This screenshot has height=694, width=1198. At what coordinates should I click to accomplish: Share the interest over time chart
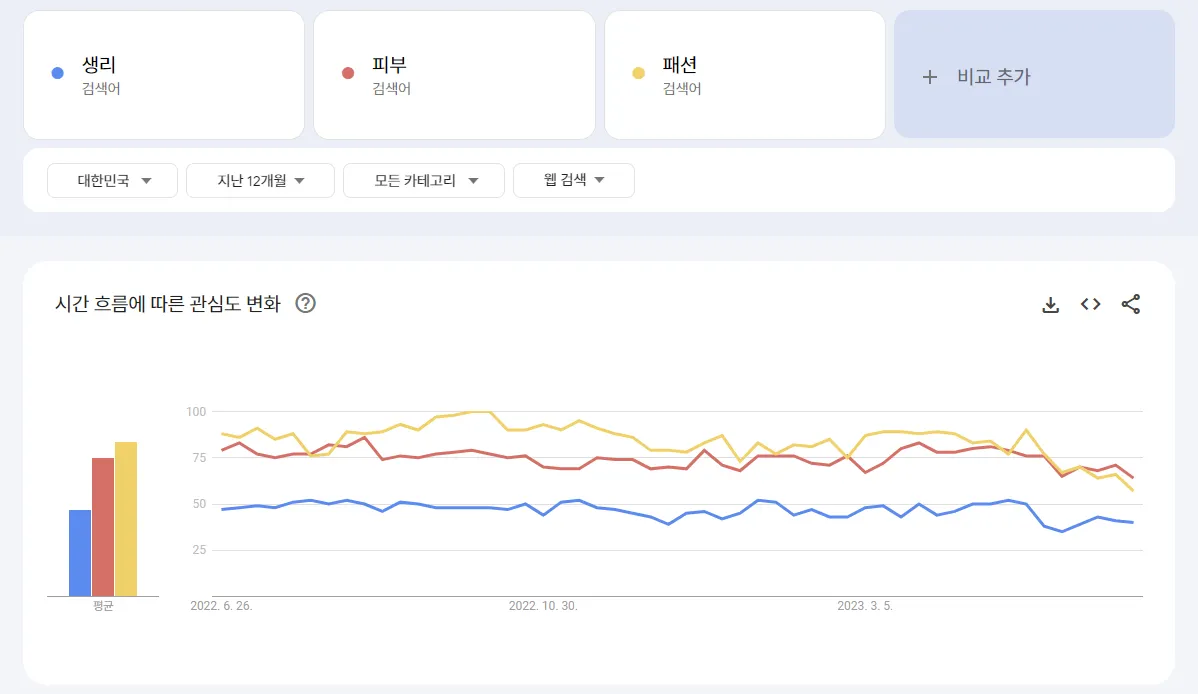click(x=1130, y=304)
